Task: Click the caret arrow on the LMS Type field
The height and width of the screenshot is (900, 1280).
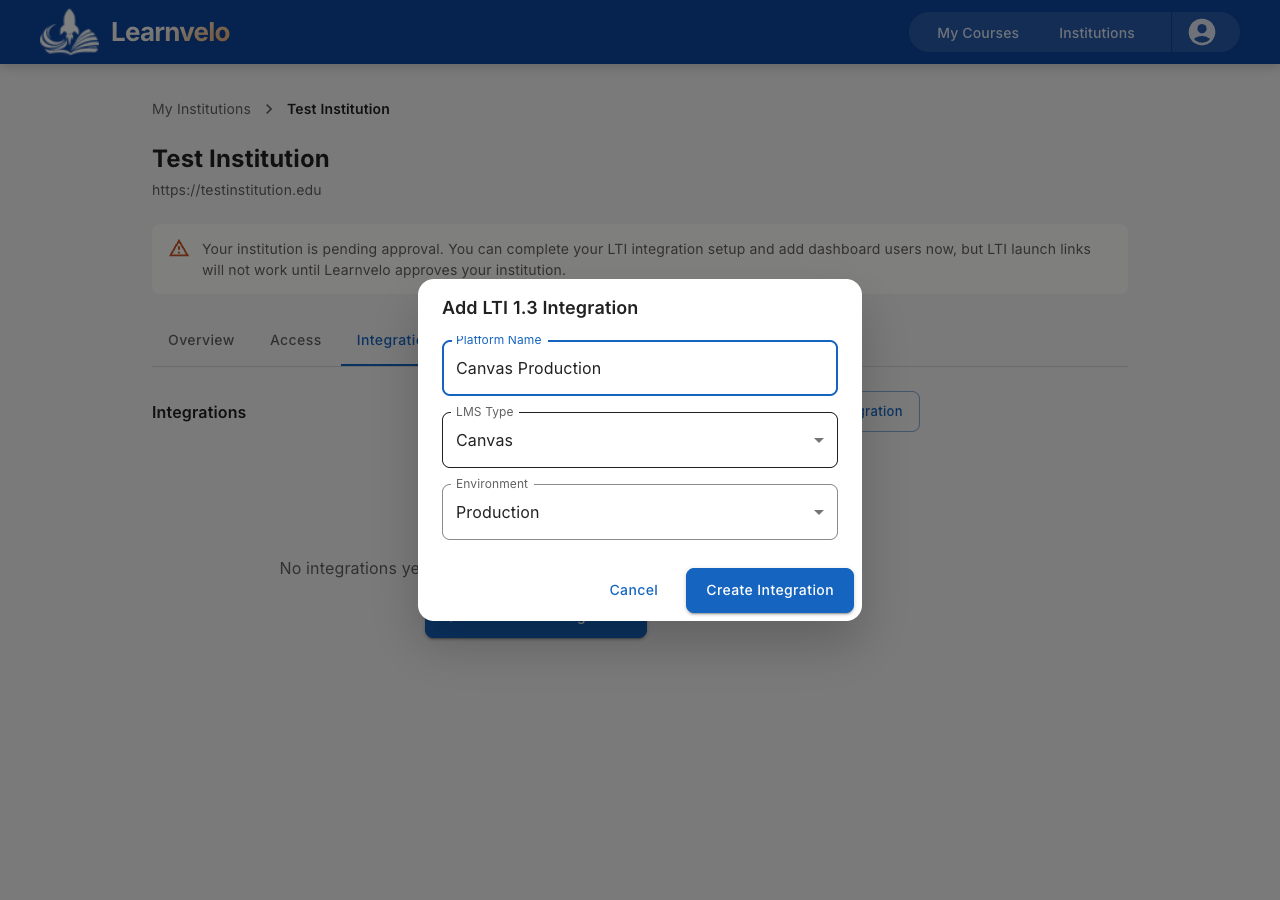Action: coord(818,440)
